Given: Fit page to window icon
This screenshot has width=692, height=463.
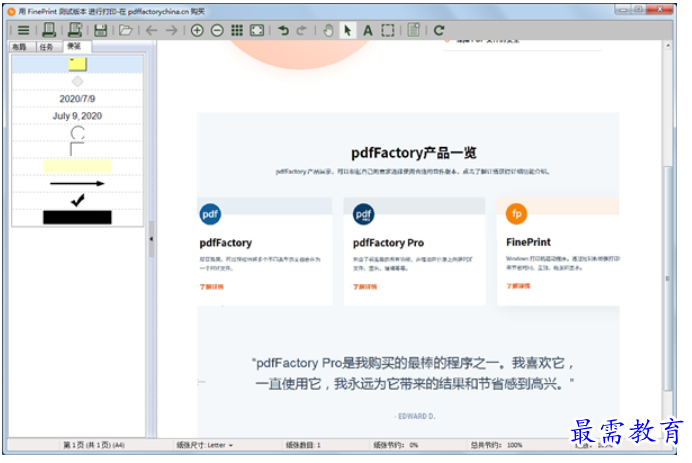Looking at the screenshot, I should coord(257,30).
